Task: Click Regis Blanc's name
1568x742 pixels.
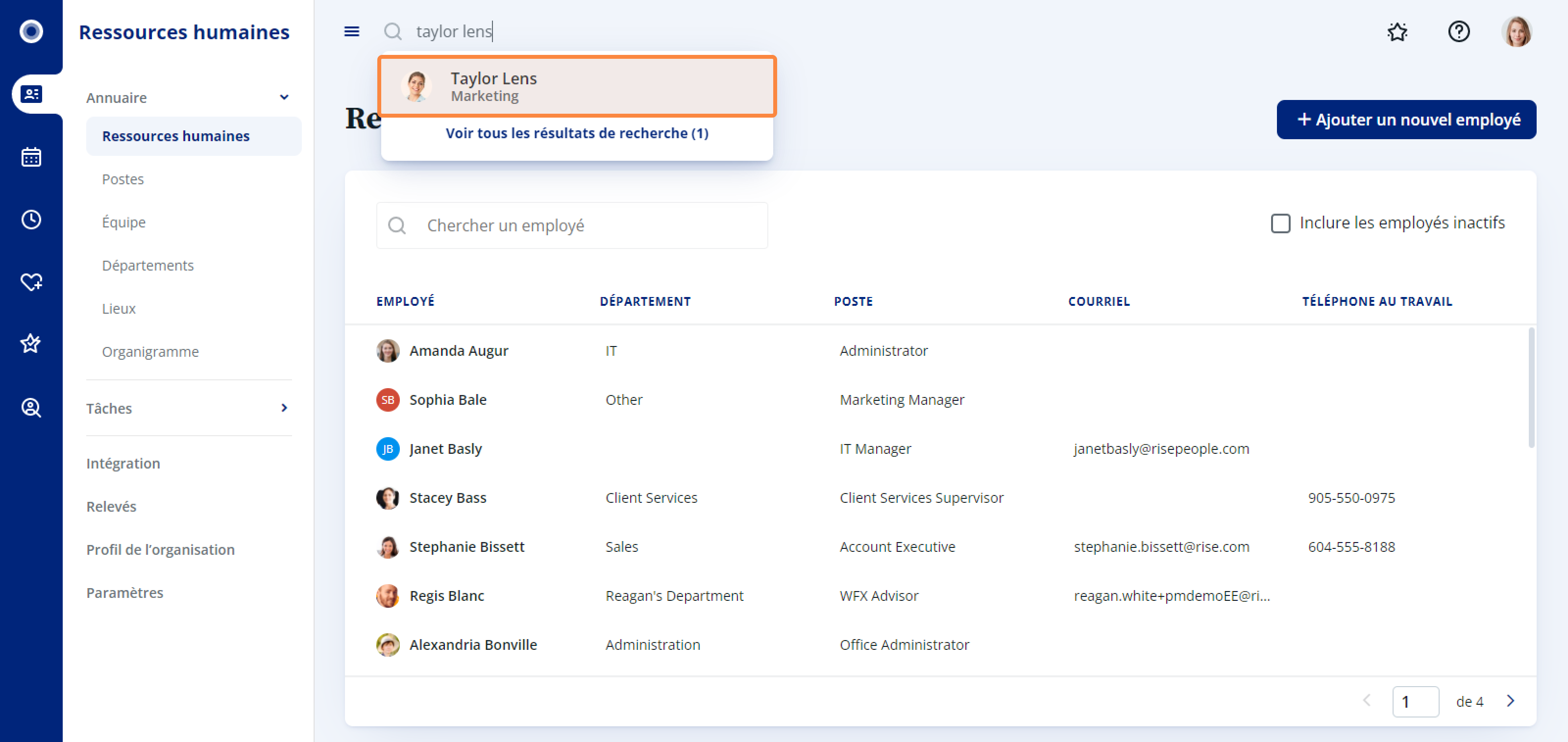Action: point(447,596)
